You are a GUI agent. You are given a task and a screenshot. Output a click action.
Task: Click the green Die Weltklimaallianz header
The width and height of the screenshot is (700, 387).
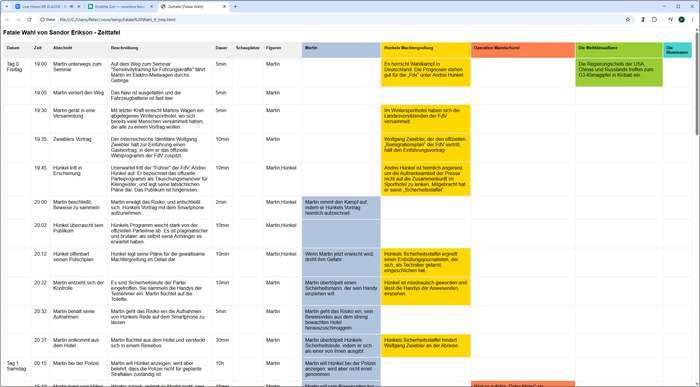[619, 50]
